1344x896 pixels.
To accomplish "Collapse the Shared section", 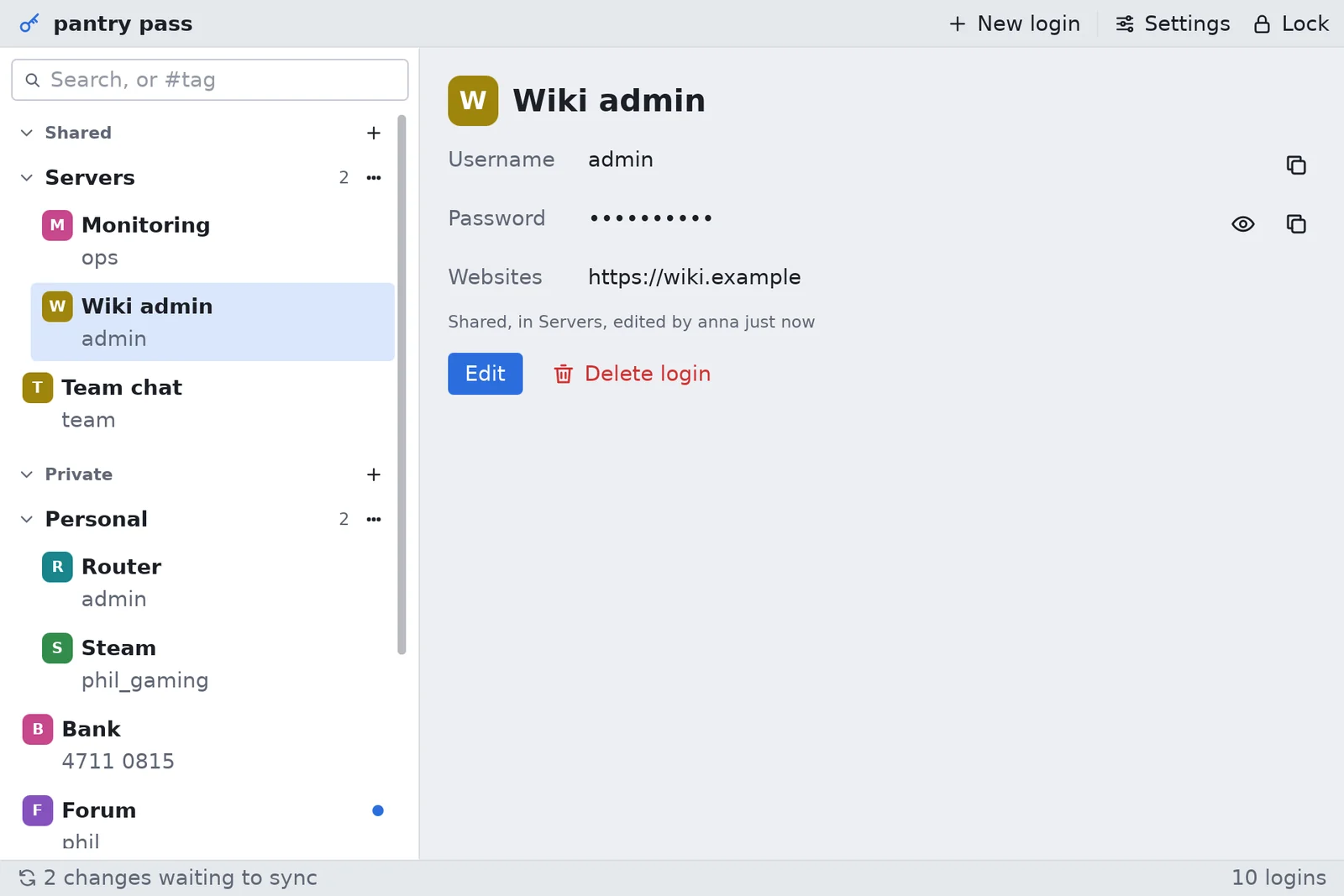I will (27, 133).
